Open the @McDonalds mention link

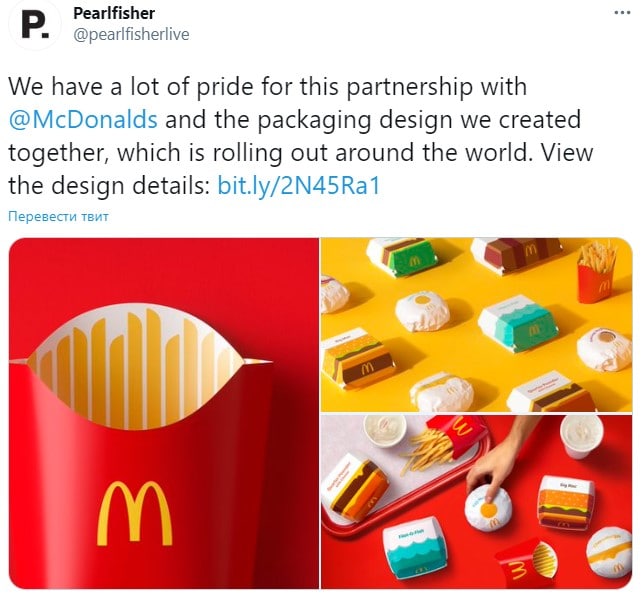click(x=83, y=119)
